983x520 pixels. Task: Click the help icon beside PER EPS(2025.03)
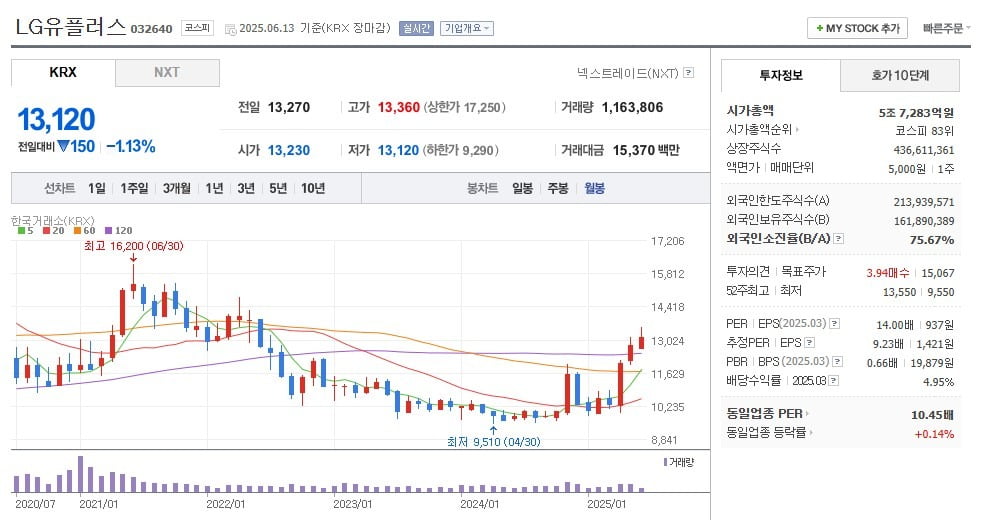[x=834, y=324]
